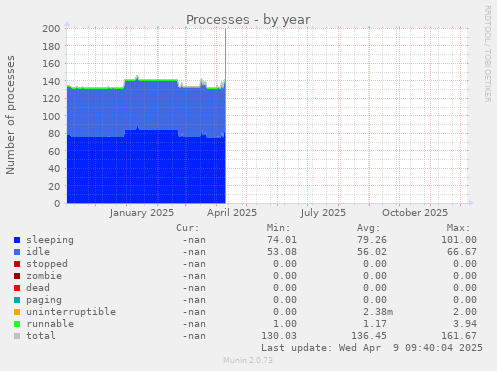
Task: Click the 'dead' legend label
Action: click(38, 288)
